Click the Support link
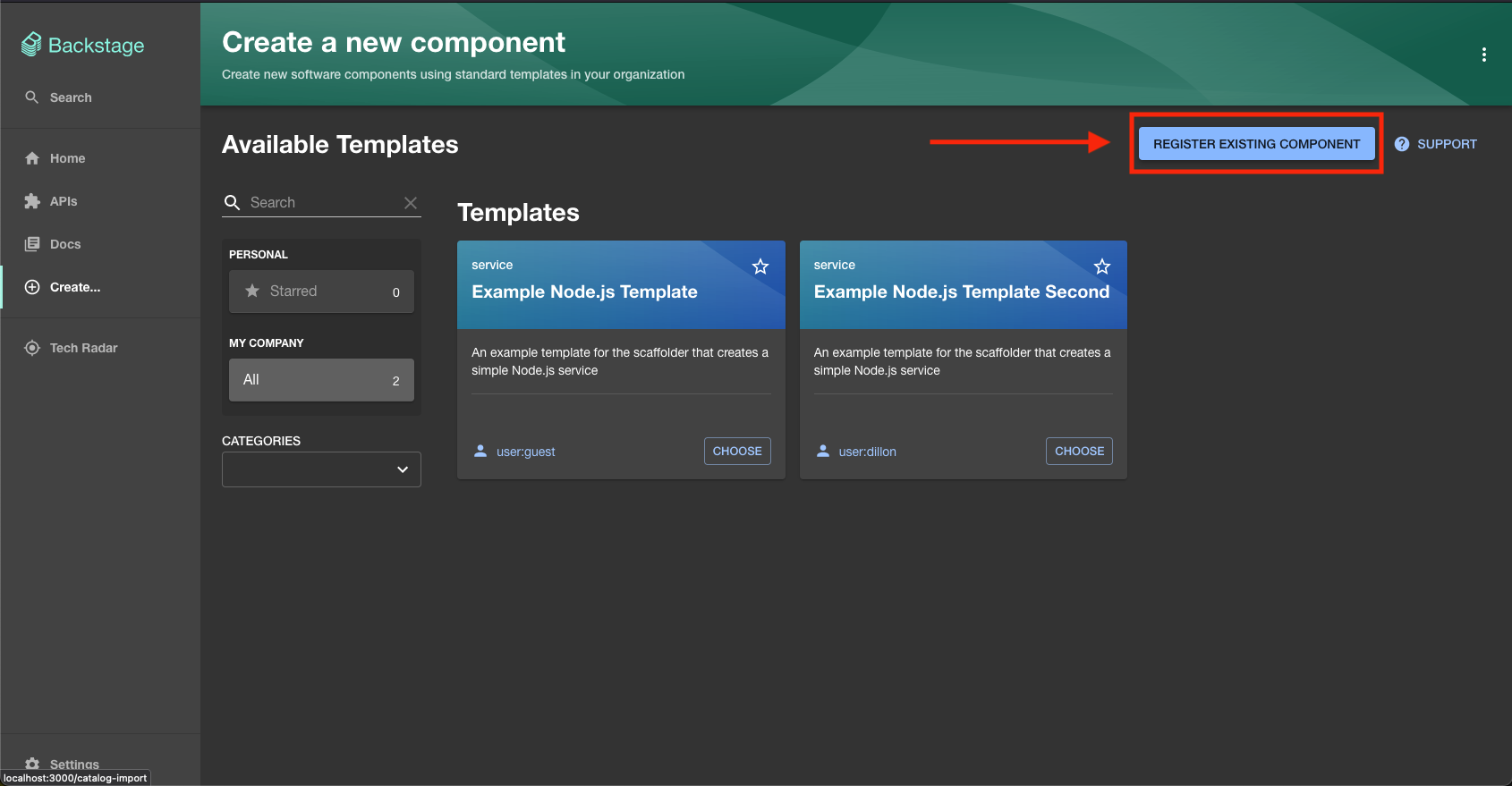This screenshot has width=1512, height=786. [1436, 144]
